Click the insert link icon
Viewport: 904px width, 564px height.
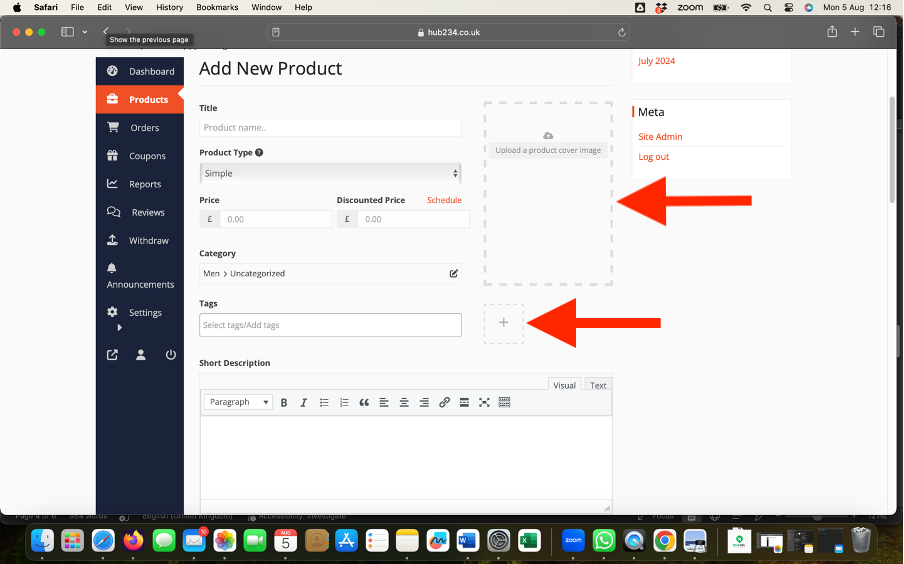(x=444, y=402)
